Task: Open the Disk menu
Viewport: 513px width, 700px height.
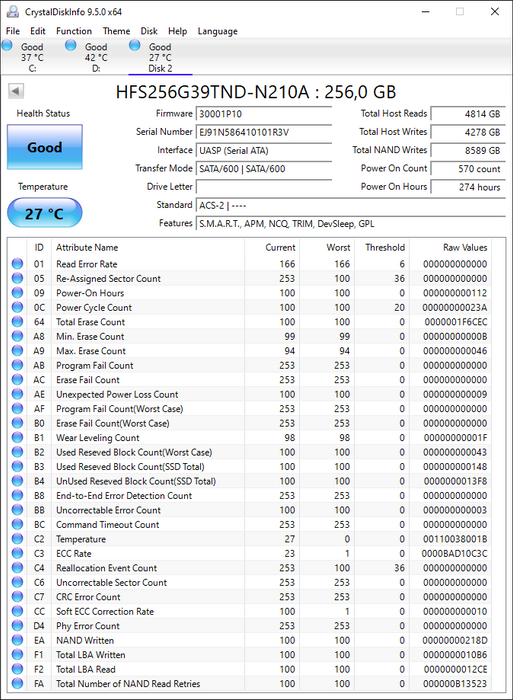Action: (149, 31)
